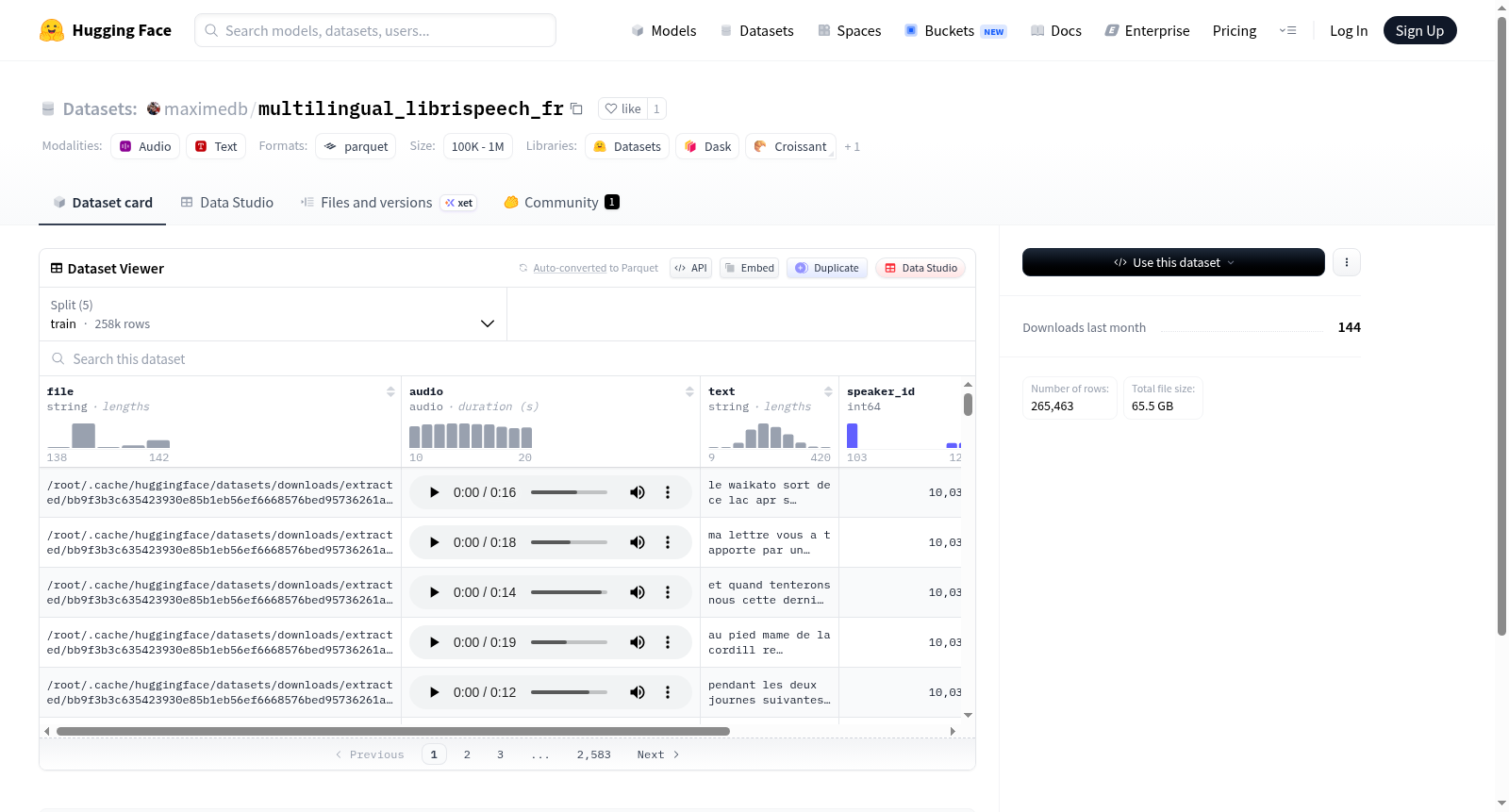Screen dimensions: 1509x812
Task: Play the 0:19 audio clip
Action: 434,642
